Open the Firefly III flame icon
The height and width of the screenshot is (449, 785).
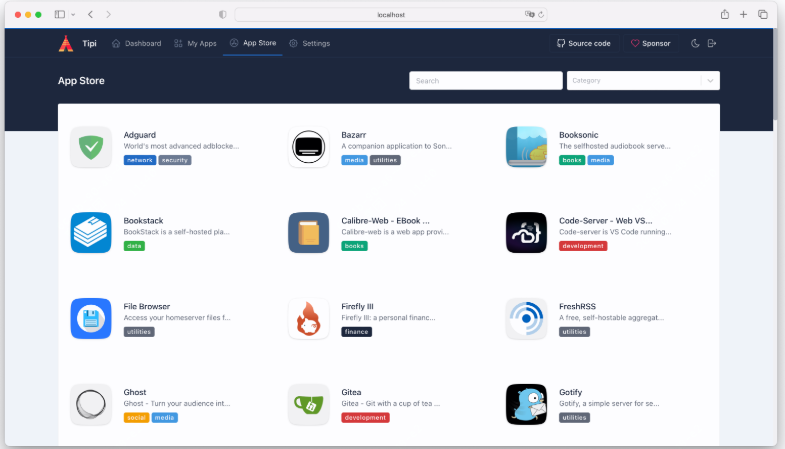(309, 318)
